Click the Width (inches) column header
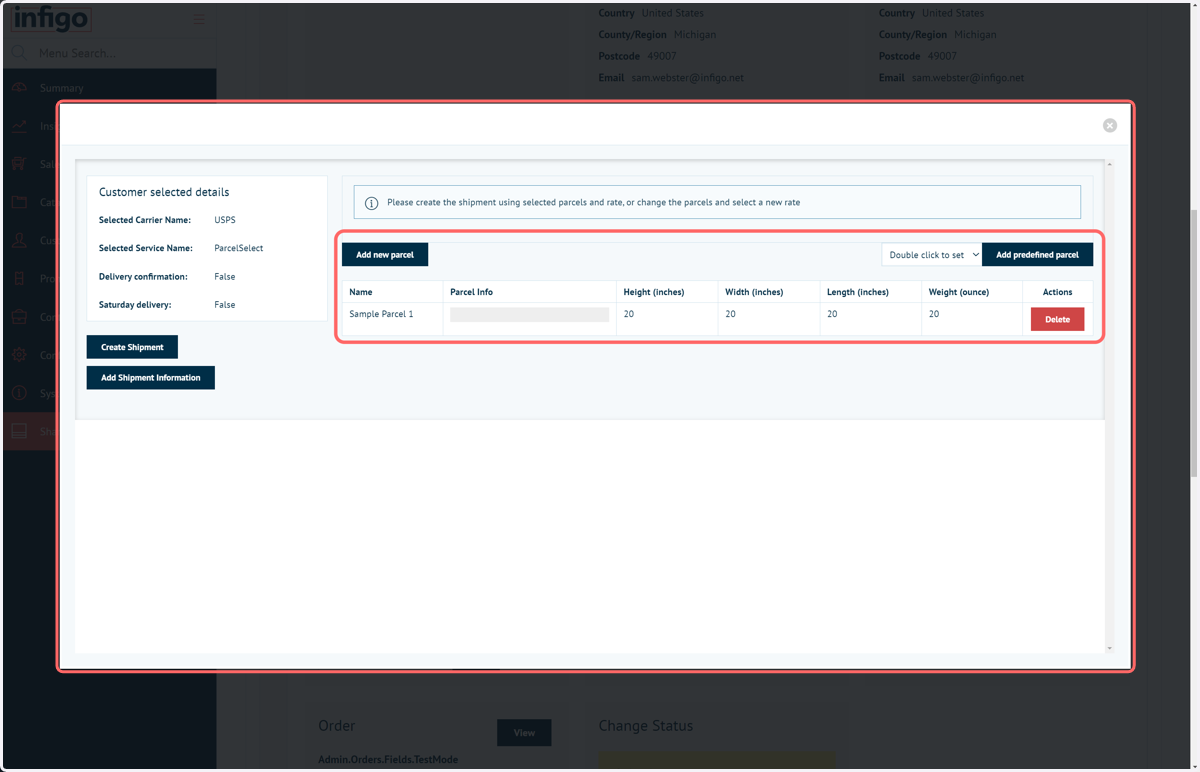Image resolution: width=1200 pixels, height=772 pixels. coord(754,292)
